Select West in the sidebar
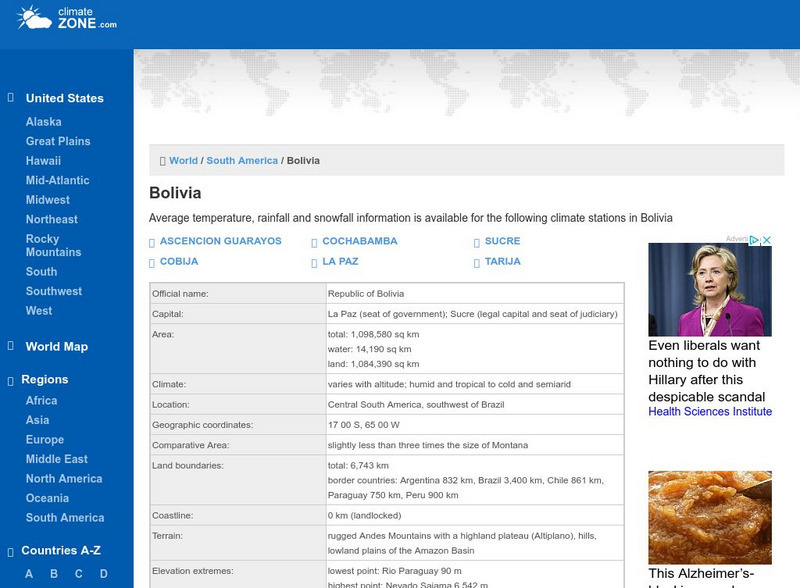 (x=39, y=310)
